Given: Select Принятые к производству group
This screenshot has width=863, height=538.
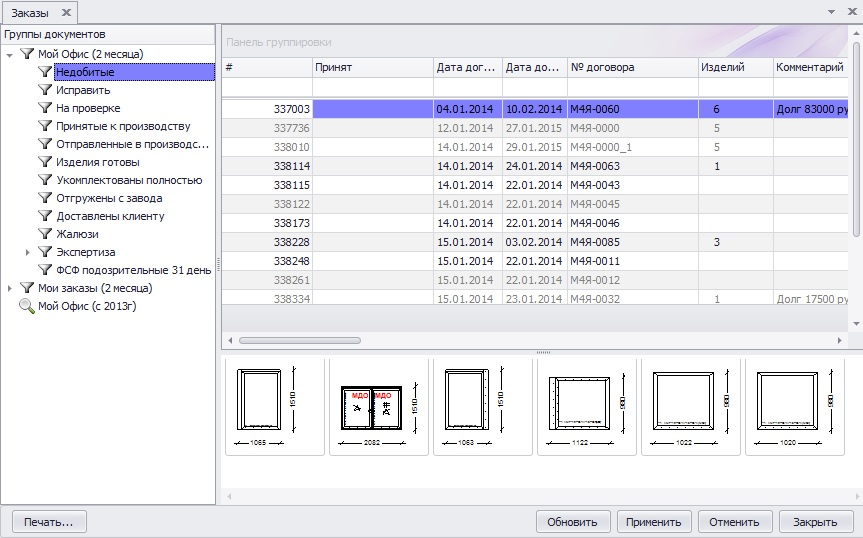Looking at the screenshot, I should [x=123, y=127].
